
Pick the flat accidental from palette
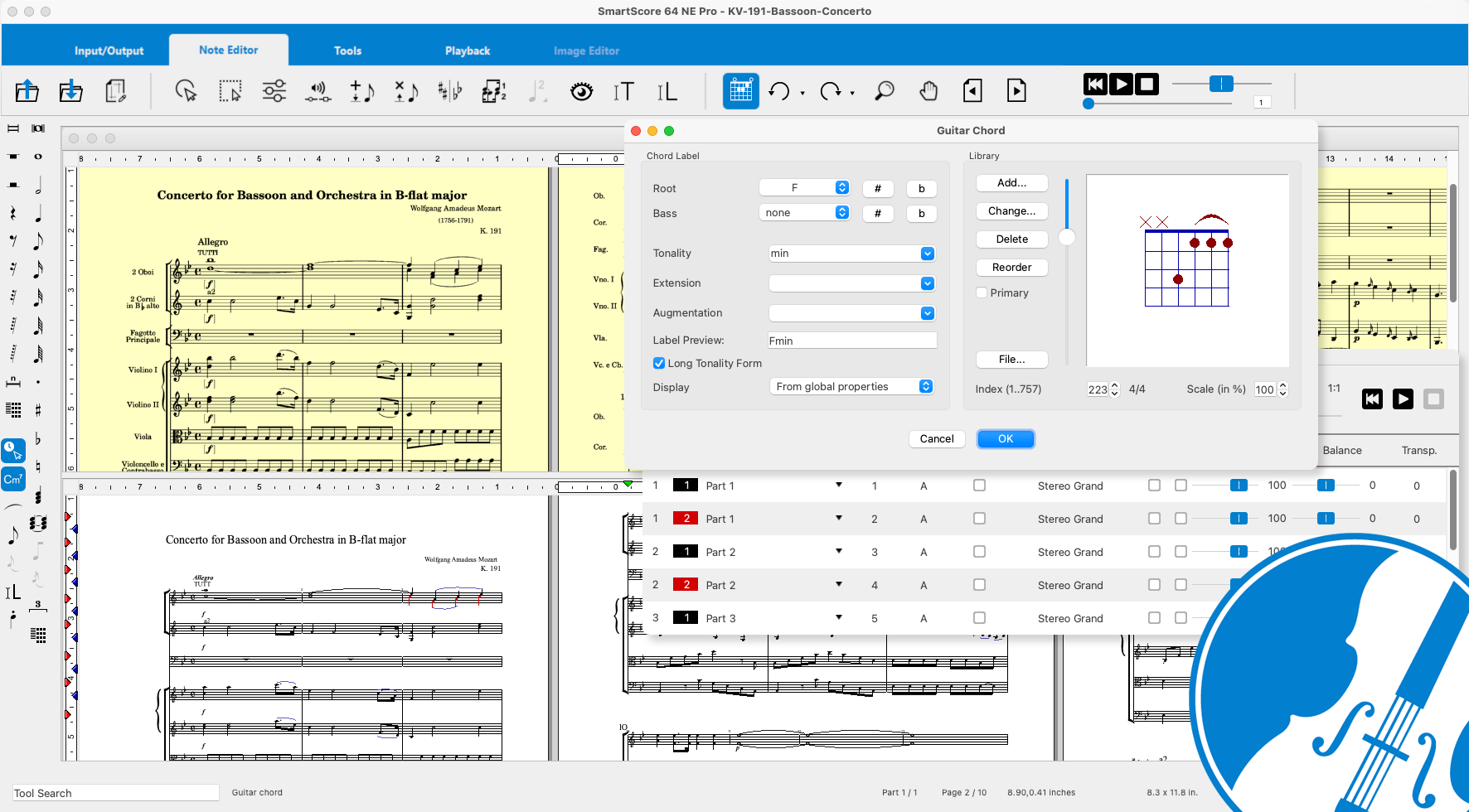[38, 438]
